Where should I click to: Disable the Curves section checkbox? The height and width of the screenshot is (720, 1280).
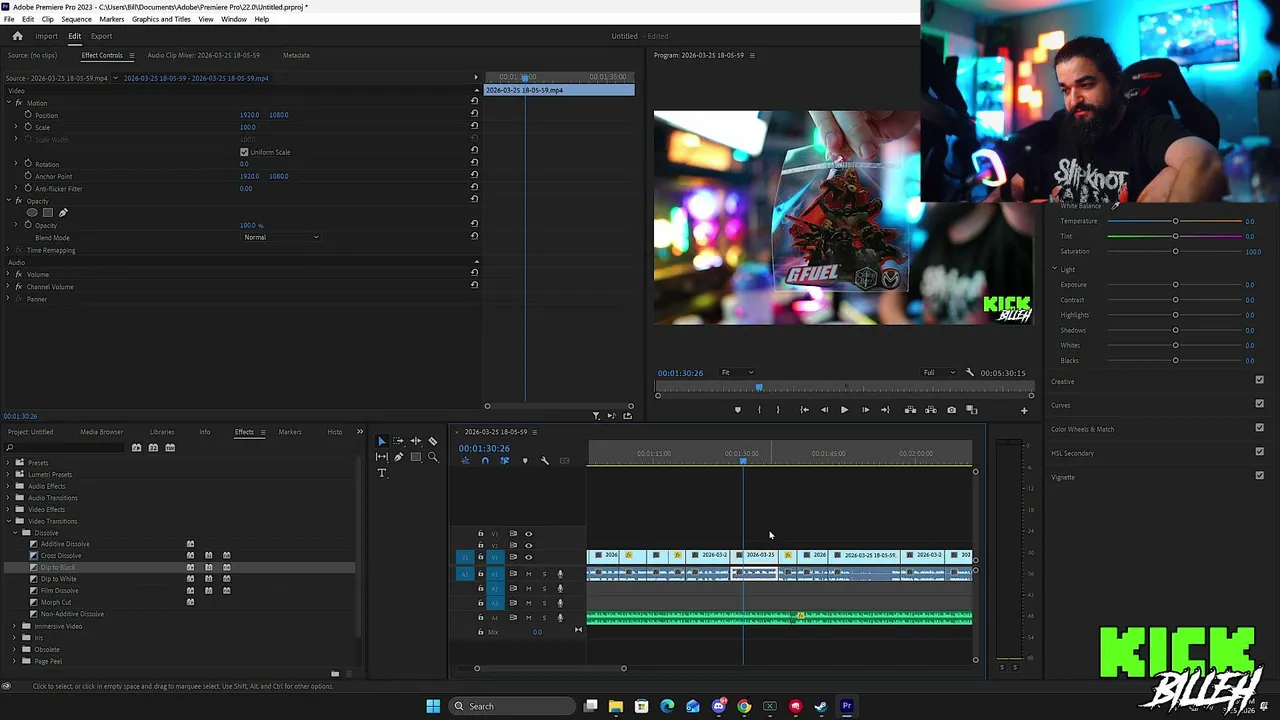coord(1259,404)
